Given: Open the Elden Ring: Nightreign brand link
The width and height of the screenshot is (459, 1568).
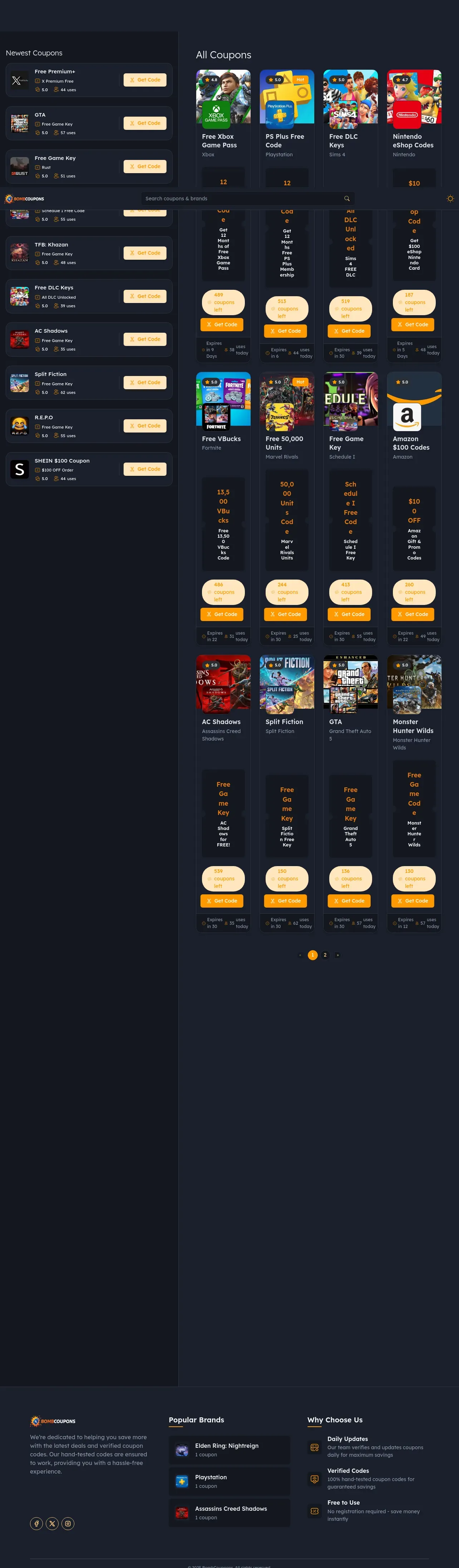Looking at the screenshot, I should (229, 1451).
